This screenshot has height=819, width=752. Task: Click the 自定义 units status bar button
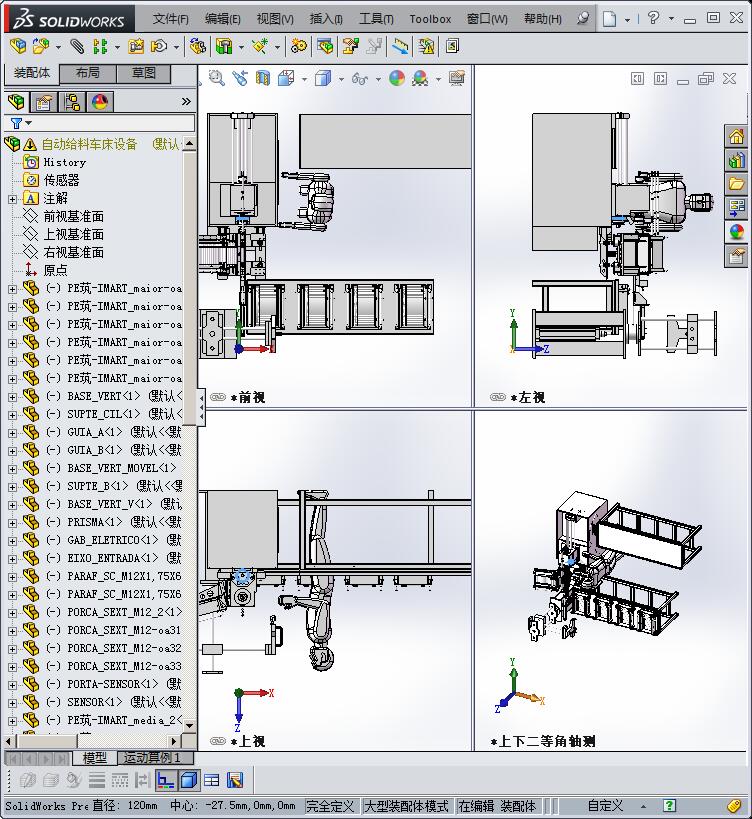click(x=605, y=806)
